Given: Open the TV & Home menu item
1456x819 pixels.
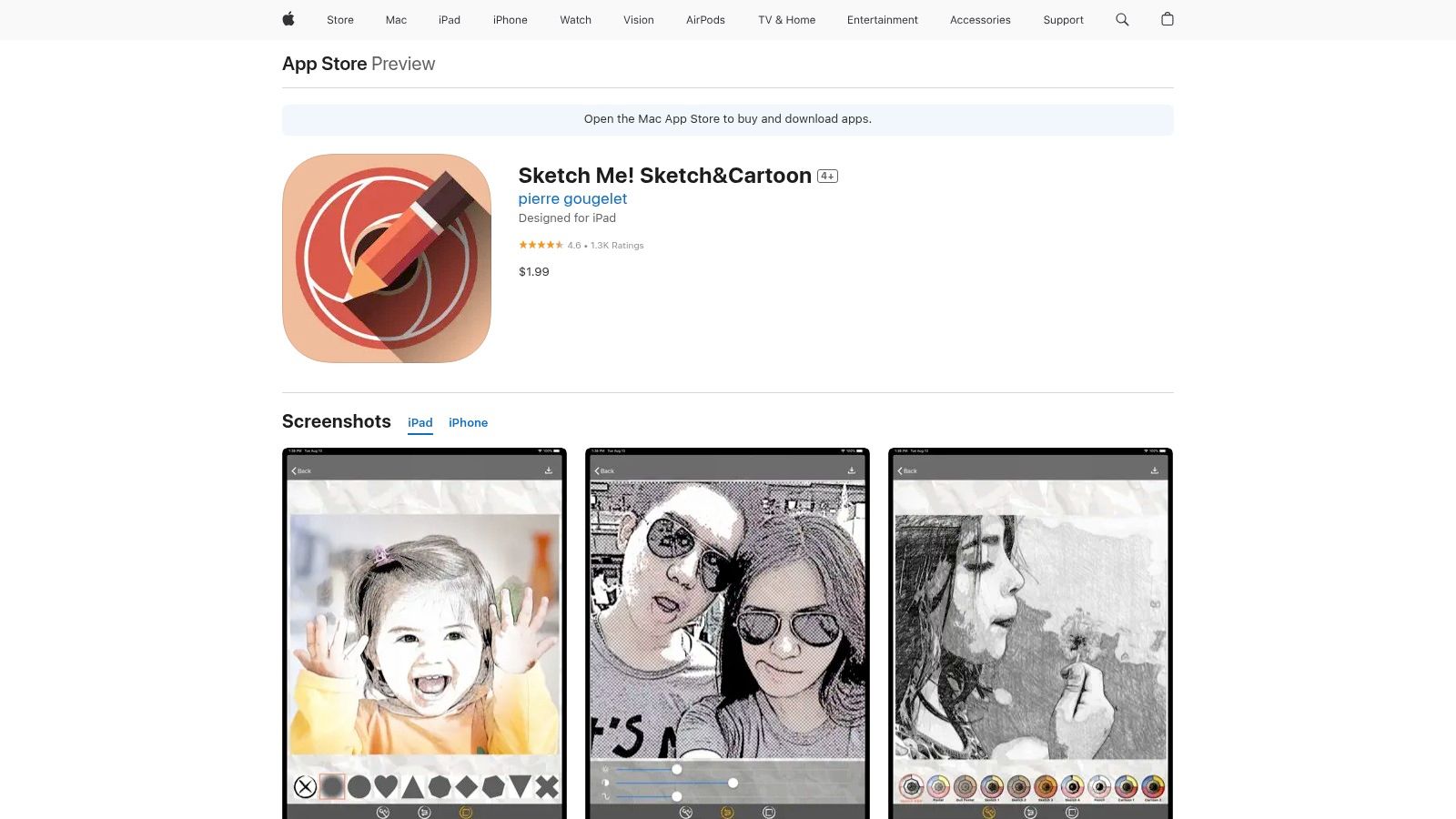Looking at the screenshot, I should point(787,20).
